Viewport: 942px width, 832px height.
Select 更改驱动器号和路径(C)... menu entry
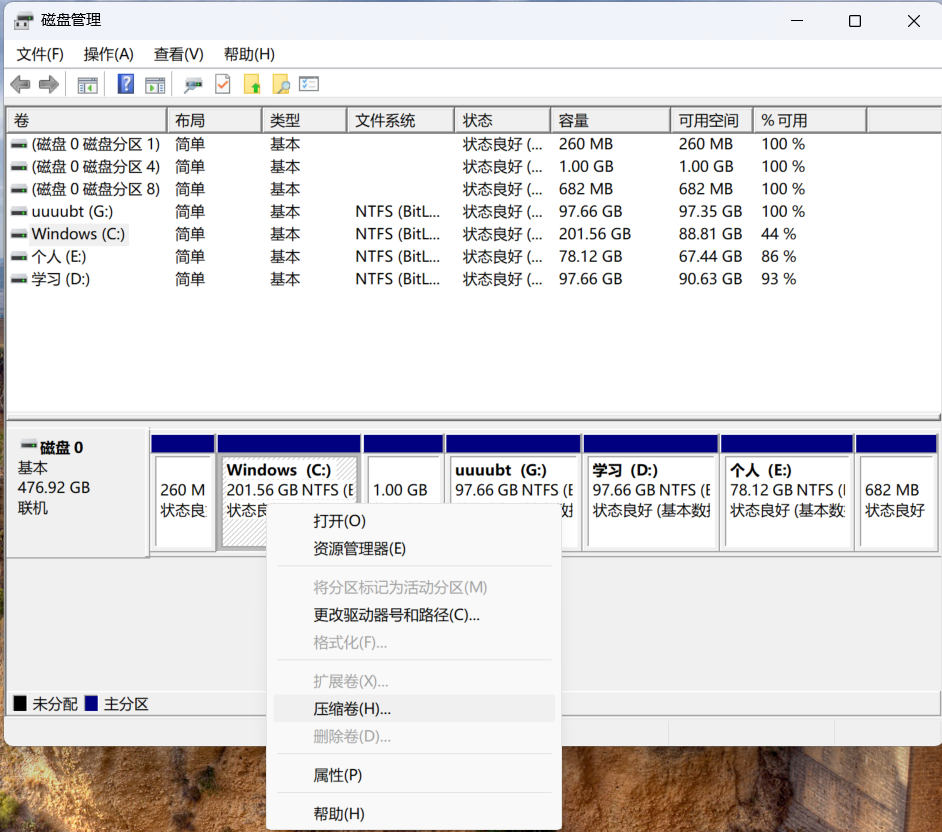413,615
